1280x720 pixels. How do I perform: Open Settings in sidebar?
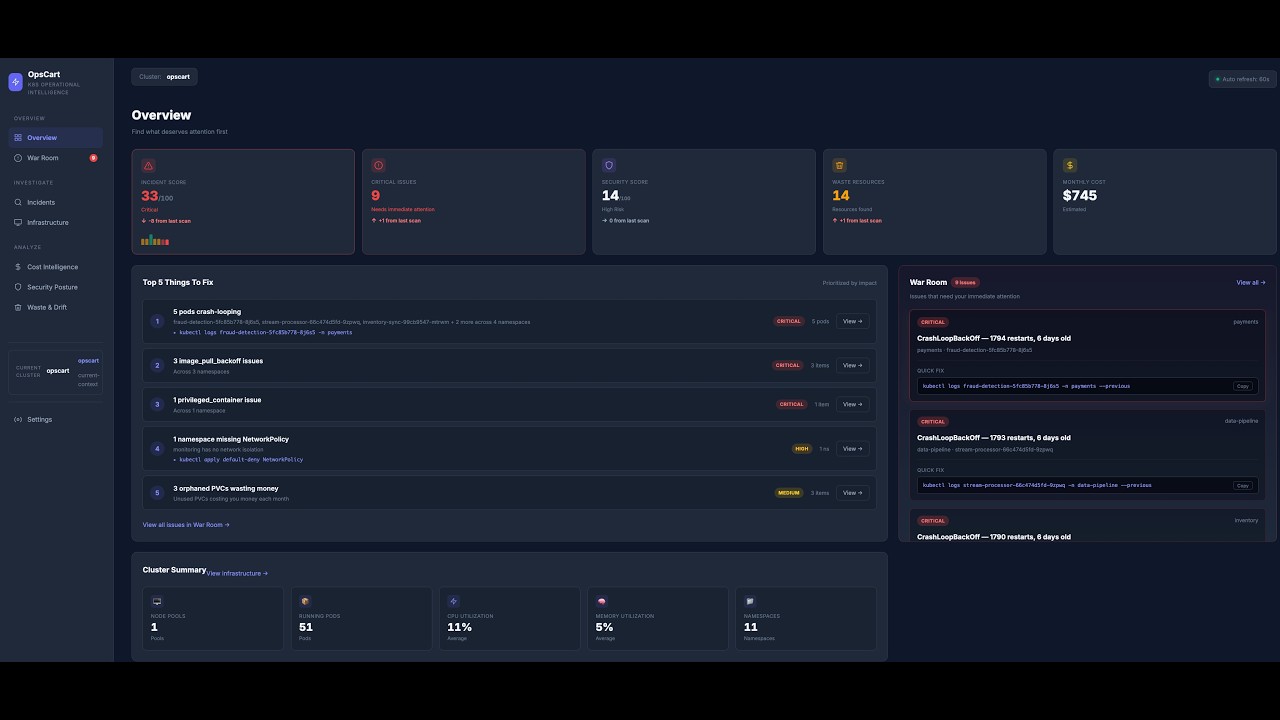pos(56,419)
